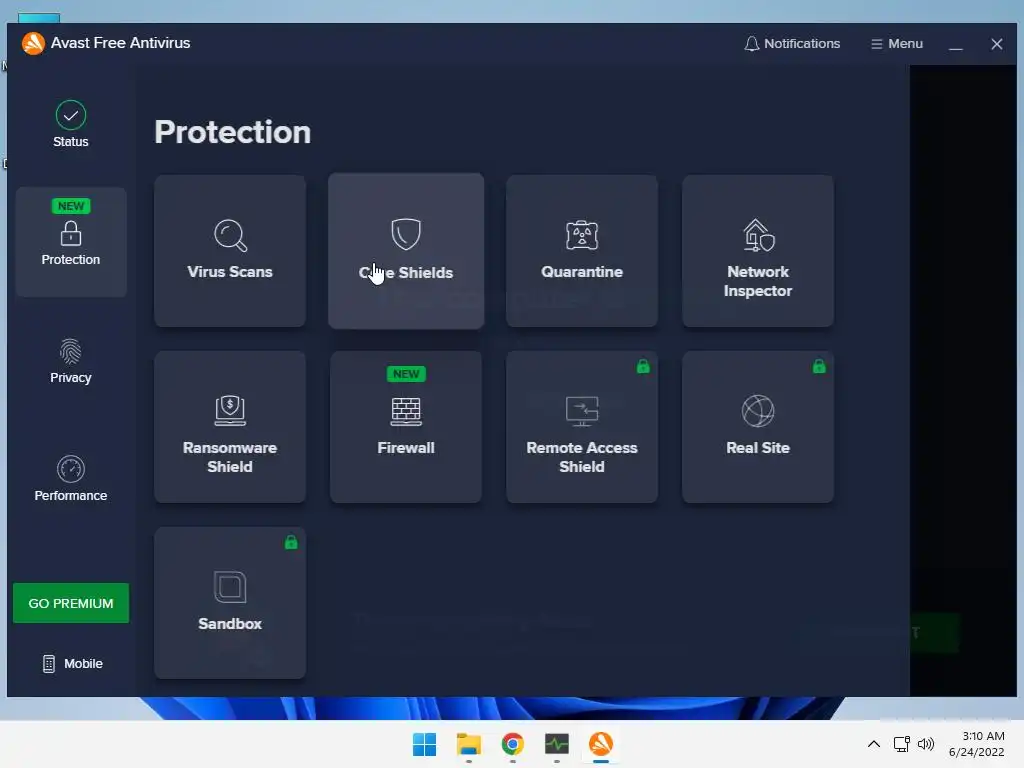Show hidden system tray icons
Viewport: 1024px width, 768px height.
874,744
